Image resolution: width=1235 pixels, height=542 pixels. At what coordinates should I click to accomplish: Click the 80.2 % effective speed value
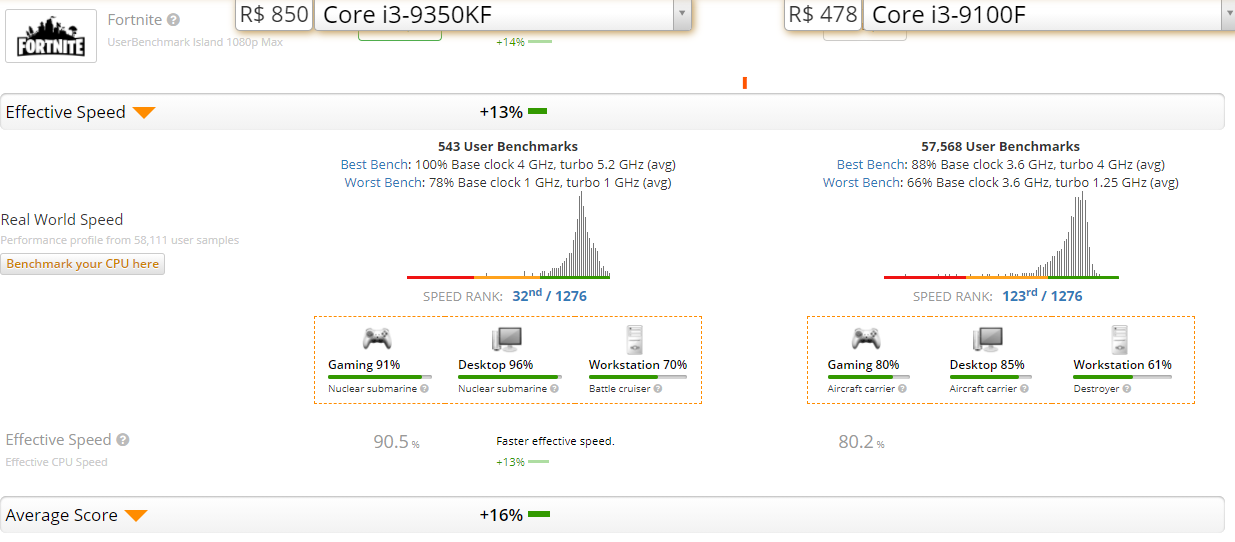(x=861, y=441)
